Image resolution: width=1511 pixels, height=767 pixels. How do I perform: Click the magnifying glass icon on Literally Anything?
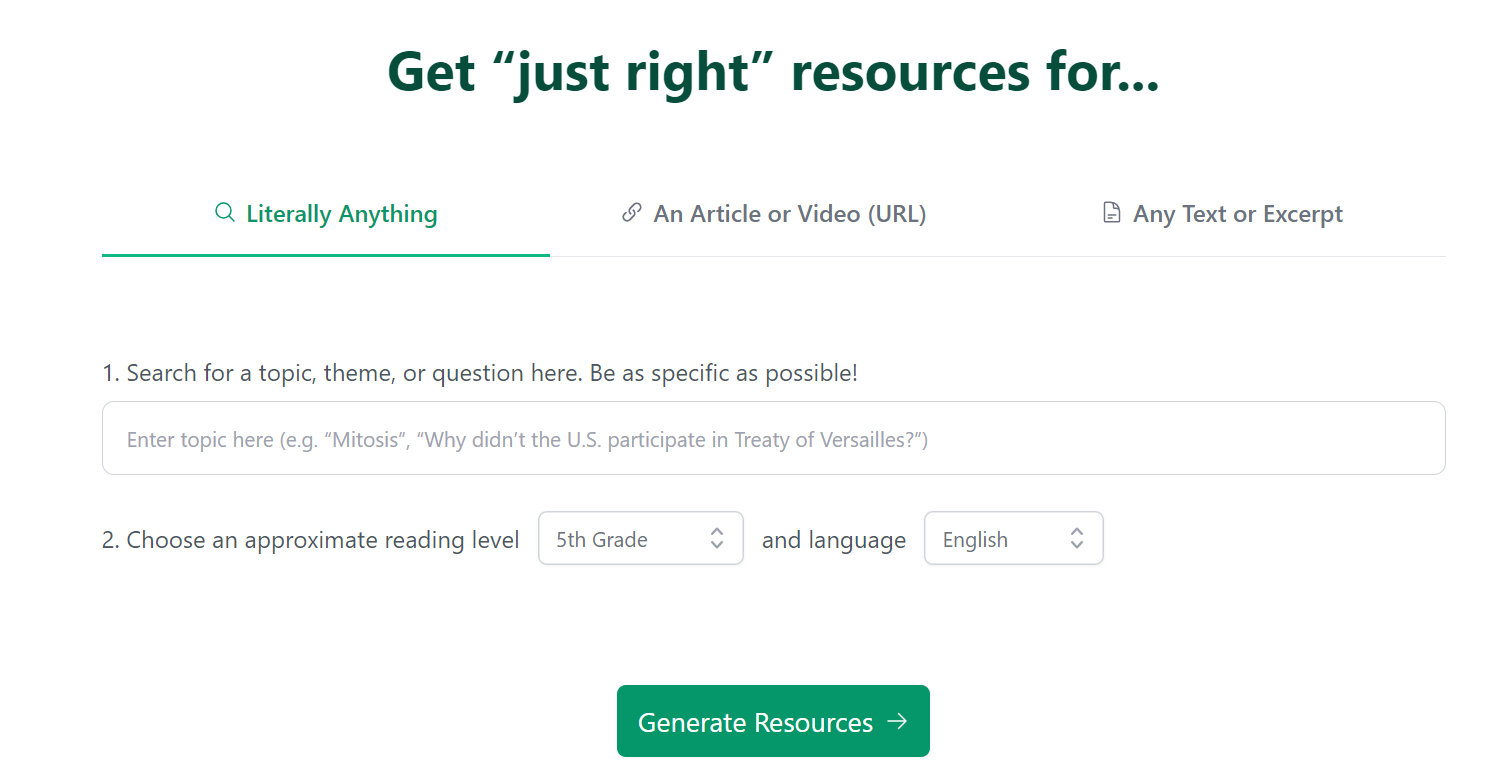point(225,213)
